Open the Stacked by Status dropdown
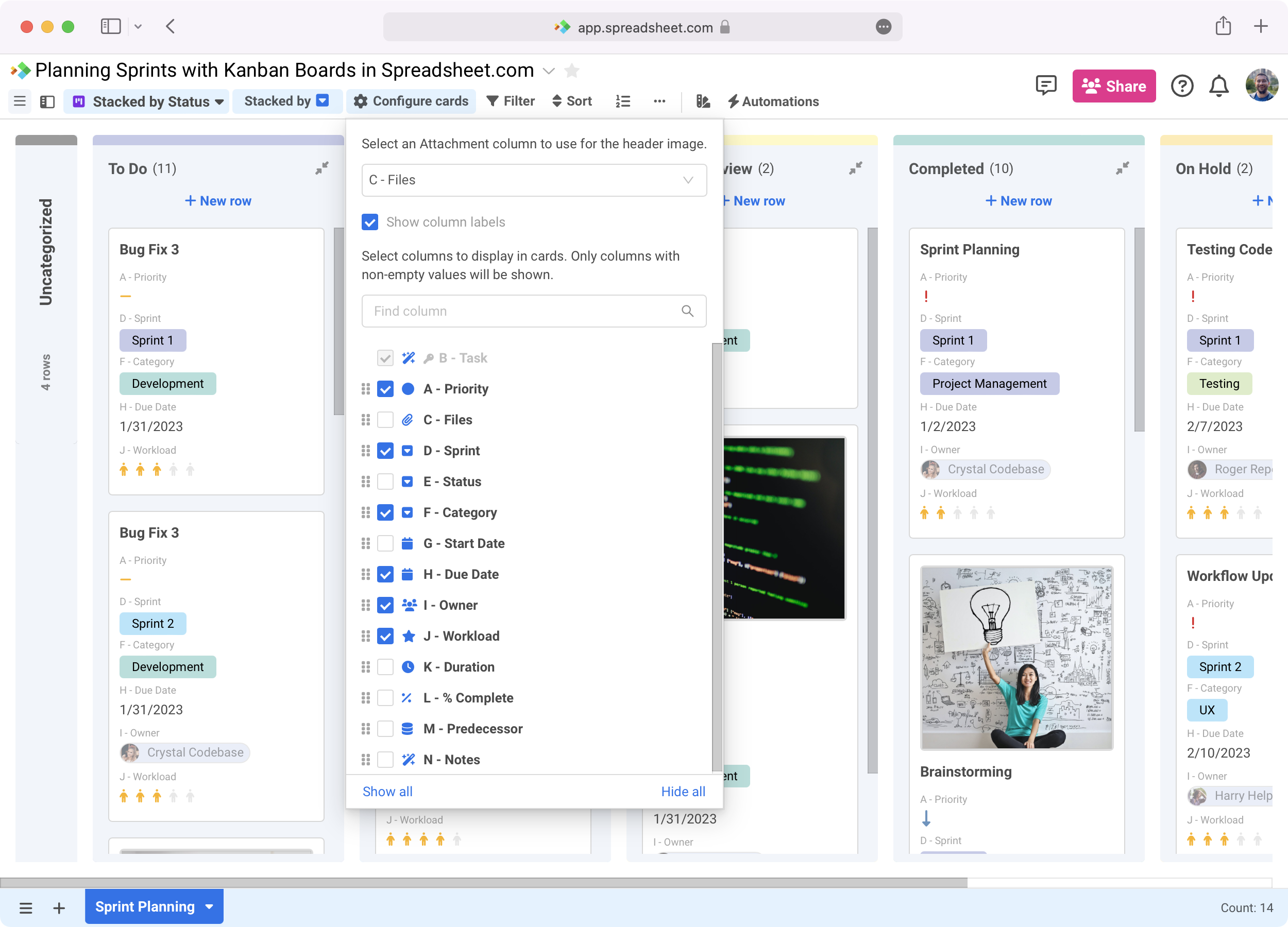Viewport: 1288px width, 927px height. point(146,101)
